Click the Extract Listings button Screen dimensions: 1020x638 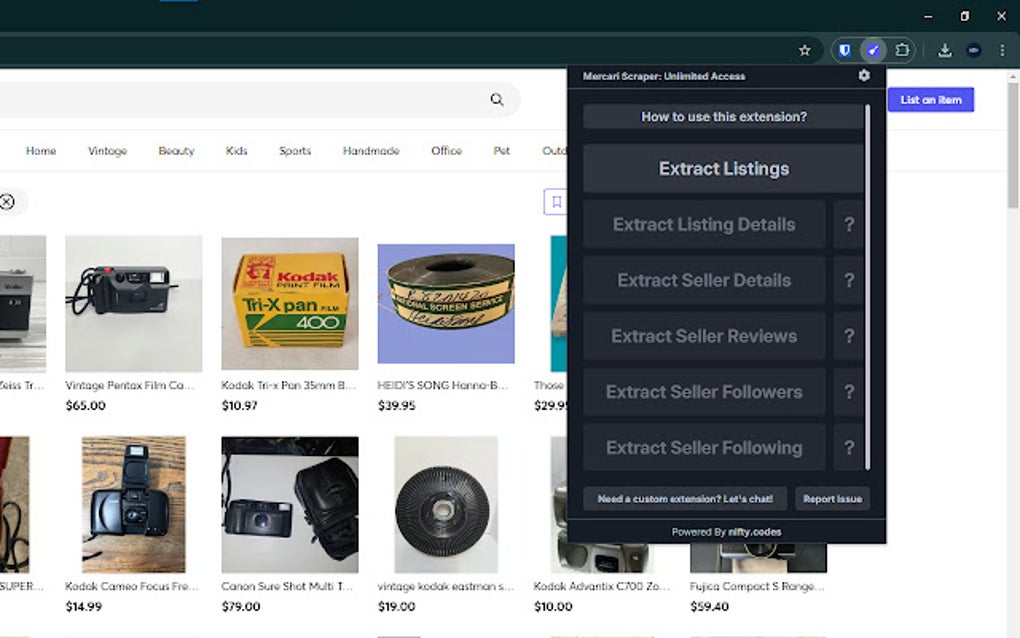723,168
